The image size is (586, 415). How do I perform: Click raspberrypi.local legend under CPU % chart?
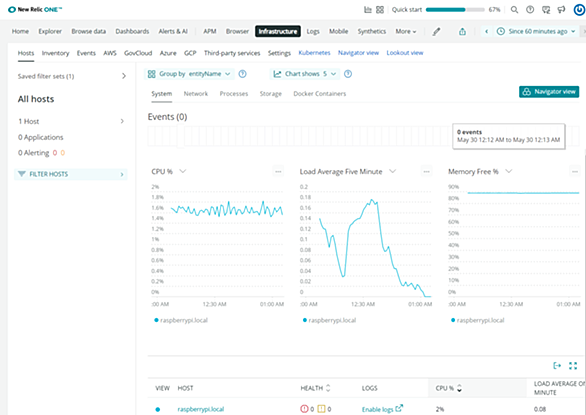[x=181, y=320]
